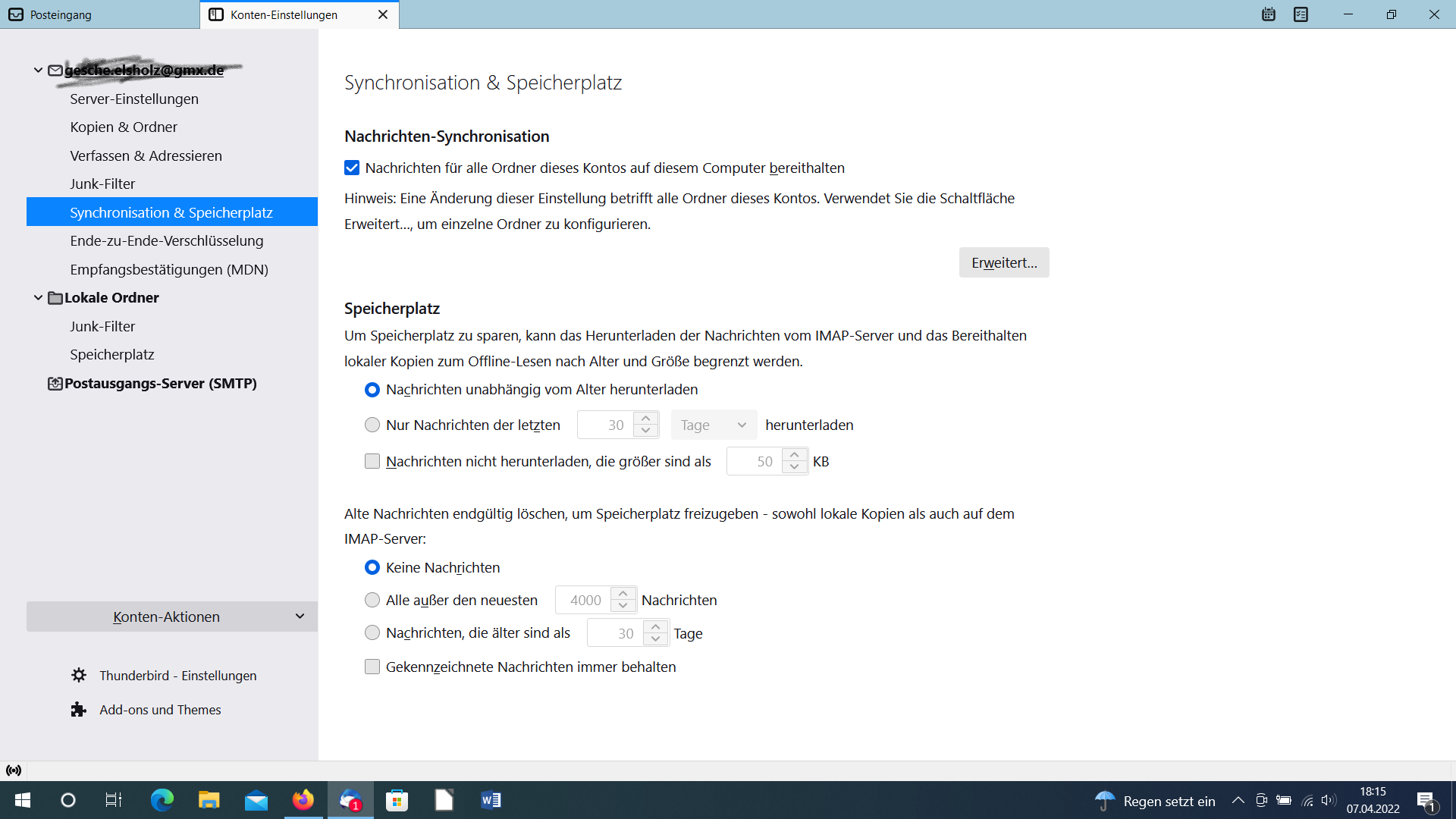Open the calendar icon in the tab bar
This screenshot has height=819, width=1456.
click(x=1268, y=14)
